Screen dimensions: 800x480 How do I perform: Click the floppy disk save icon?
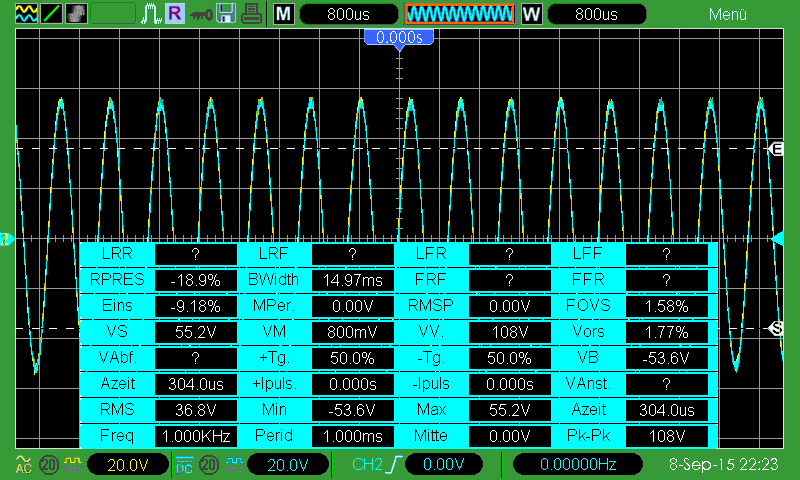(226, 14)
